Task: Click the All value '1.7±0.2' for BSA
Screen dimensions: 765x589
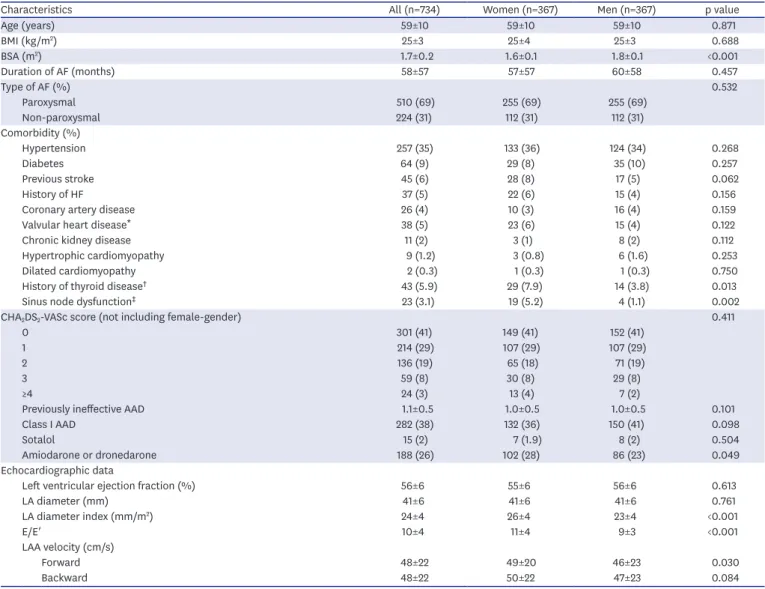Action: pos(417,56)
